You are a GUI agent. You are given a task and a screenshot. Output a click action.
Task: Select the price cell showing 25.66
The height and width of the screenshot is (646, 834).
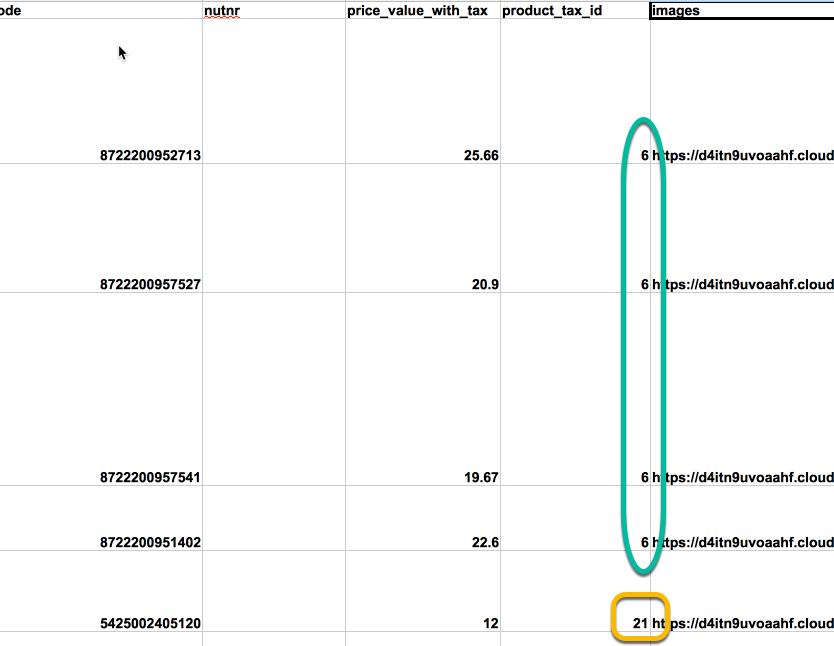click(x=423, y=91)
